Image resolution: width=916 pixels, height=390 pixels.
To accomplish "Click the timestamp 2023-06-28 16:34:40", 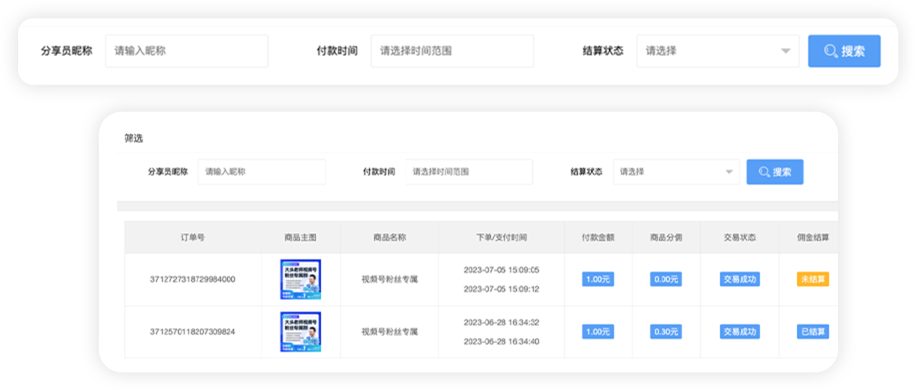I will pyautogui.click(x=501, y=341).
